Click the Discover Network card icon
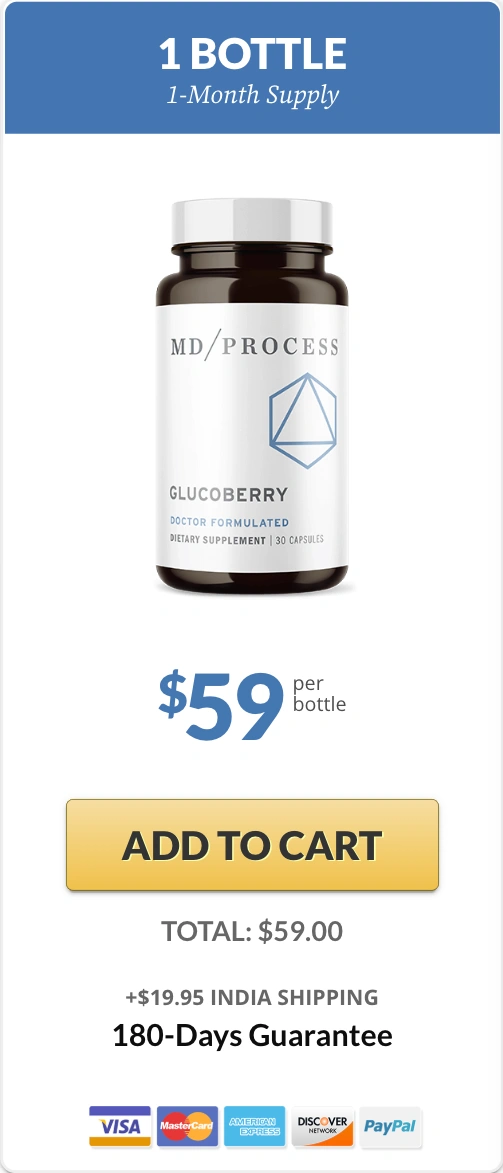This screenshot has width=503, height=1173. pos(323,1127)
